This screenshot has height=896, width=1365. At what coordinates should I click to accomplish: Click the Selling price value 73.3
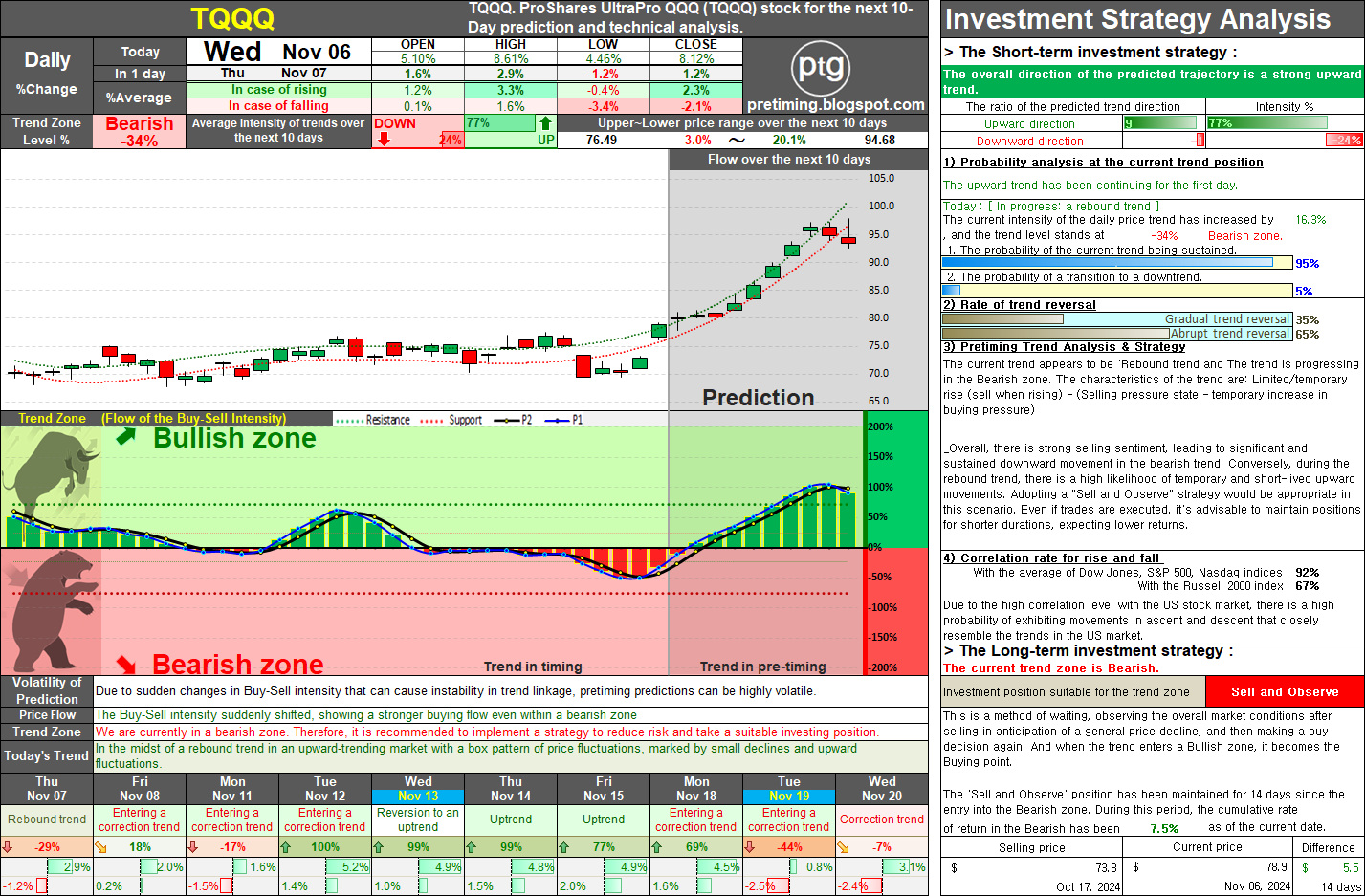[1106, 868]
